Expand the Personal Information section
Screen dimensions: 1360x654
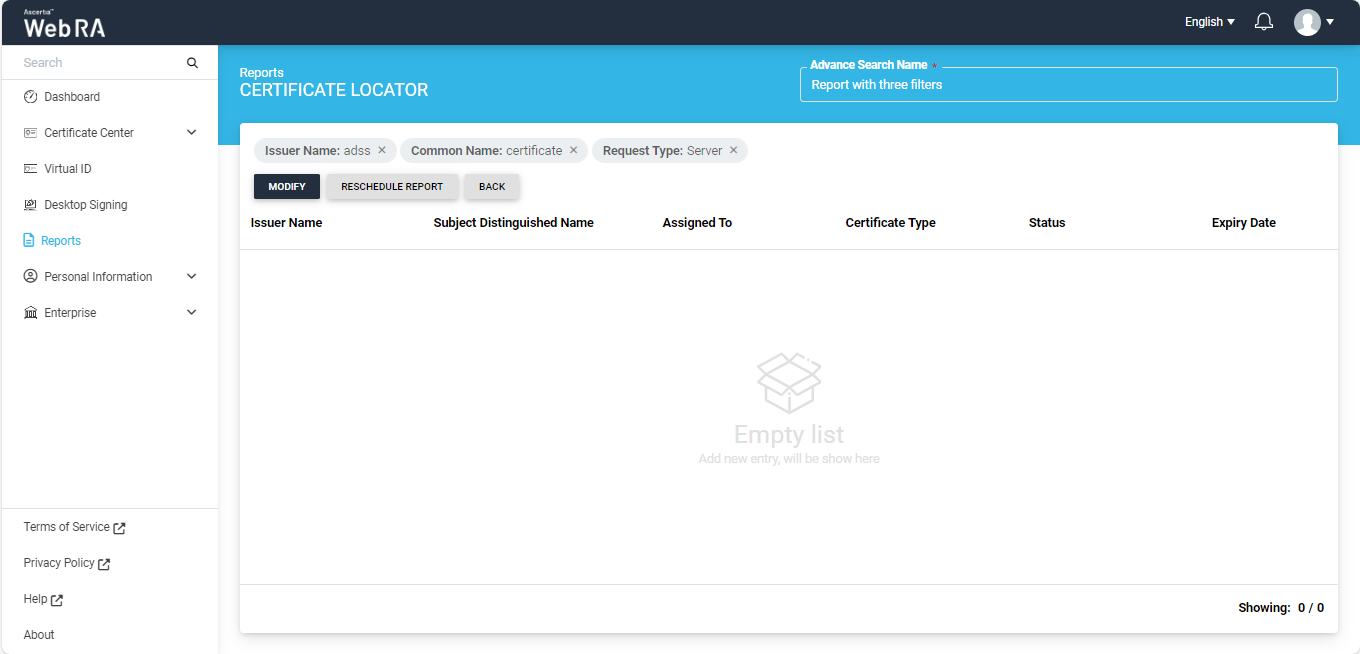[192, 277]
